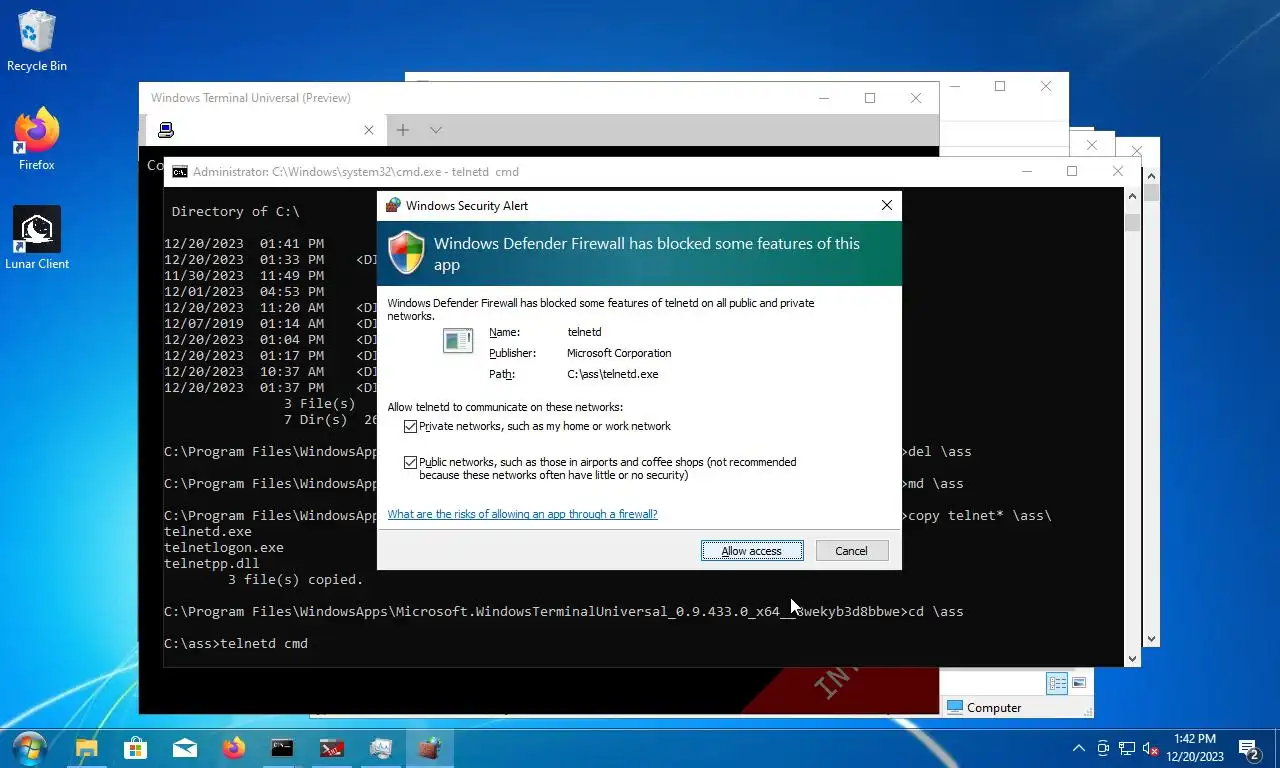
Task: Open the Lunar Client desktop shortcut
Action: pyautogui.click(x=37, y=238)
